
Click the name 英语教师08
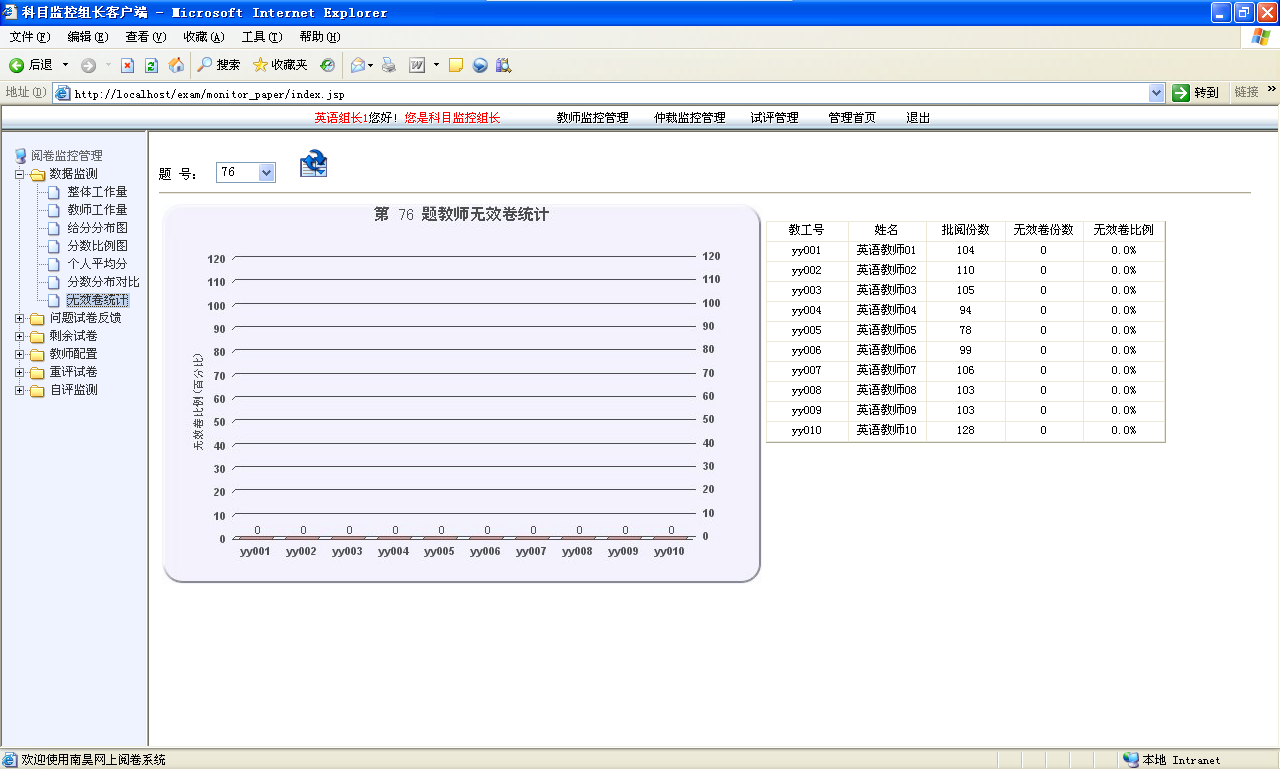pyautogui.click(x=886, y=390)
